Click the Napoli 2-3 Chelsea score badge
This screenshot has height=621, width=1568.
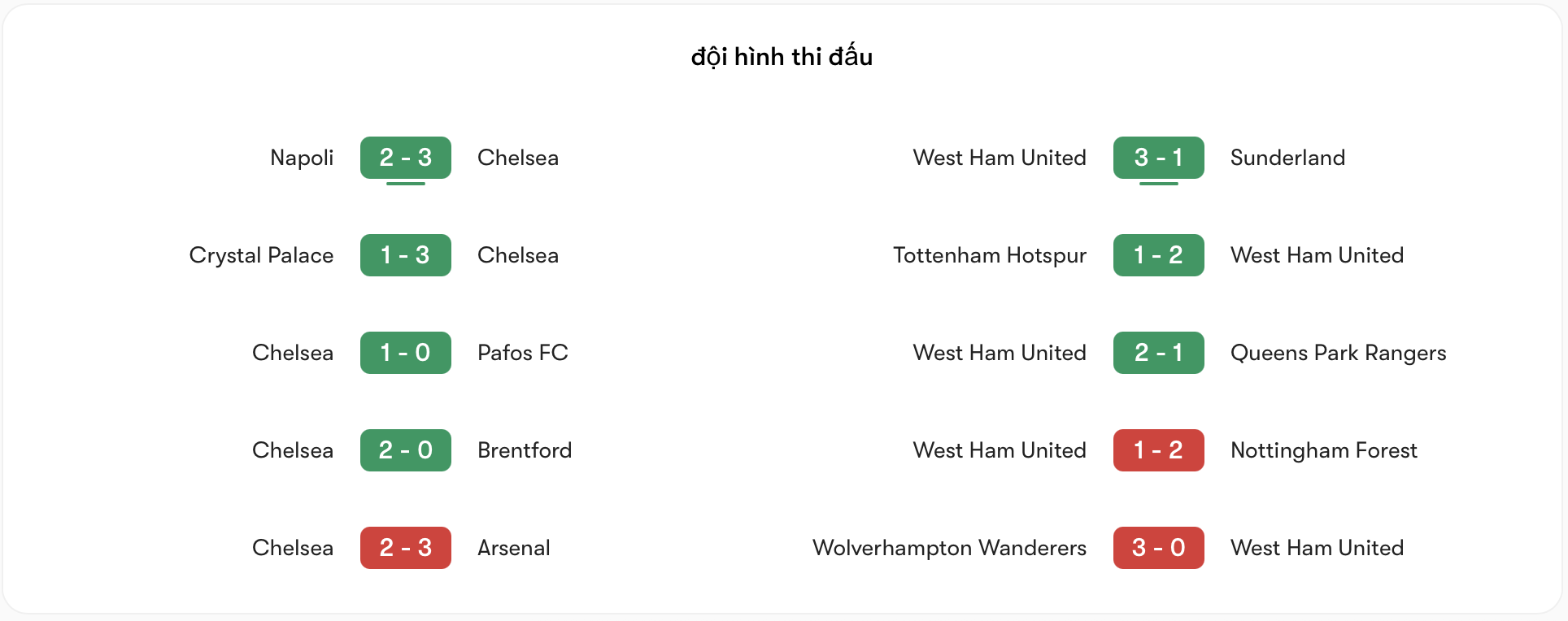click(406, 158)
